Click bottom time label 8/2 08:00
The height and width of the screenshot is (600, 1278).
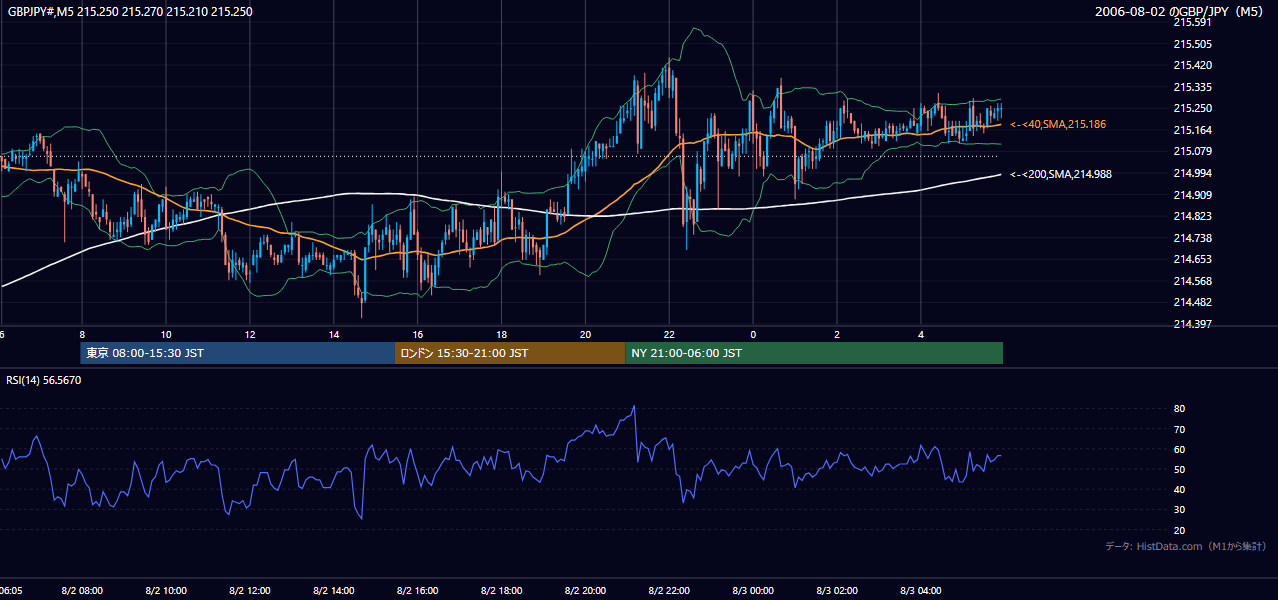(82, 591)
